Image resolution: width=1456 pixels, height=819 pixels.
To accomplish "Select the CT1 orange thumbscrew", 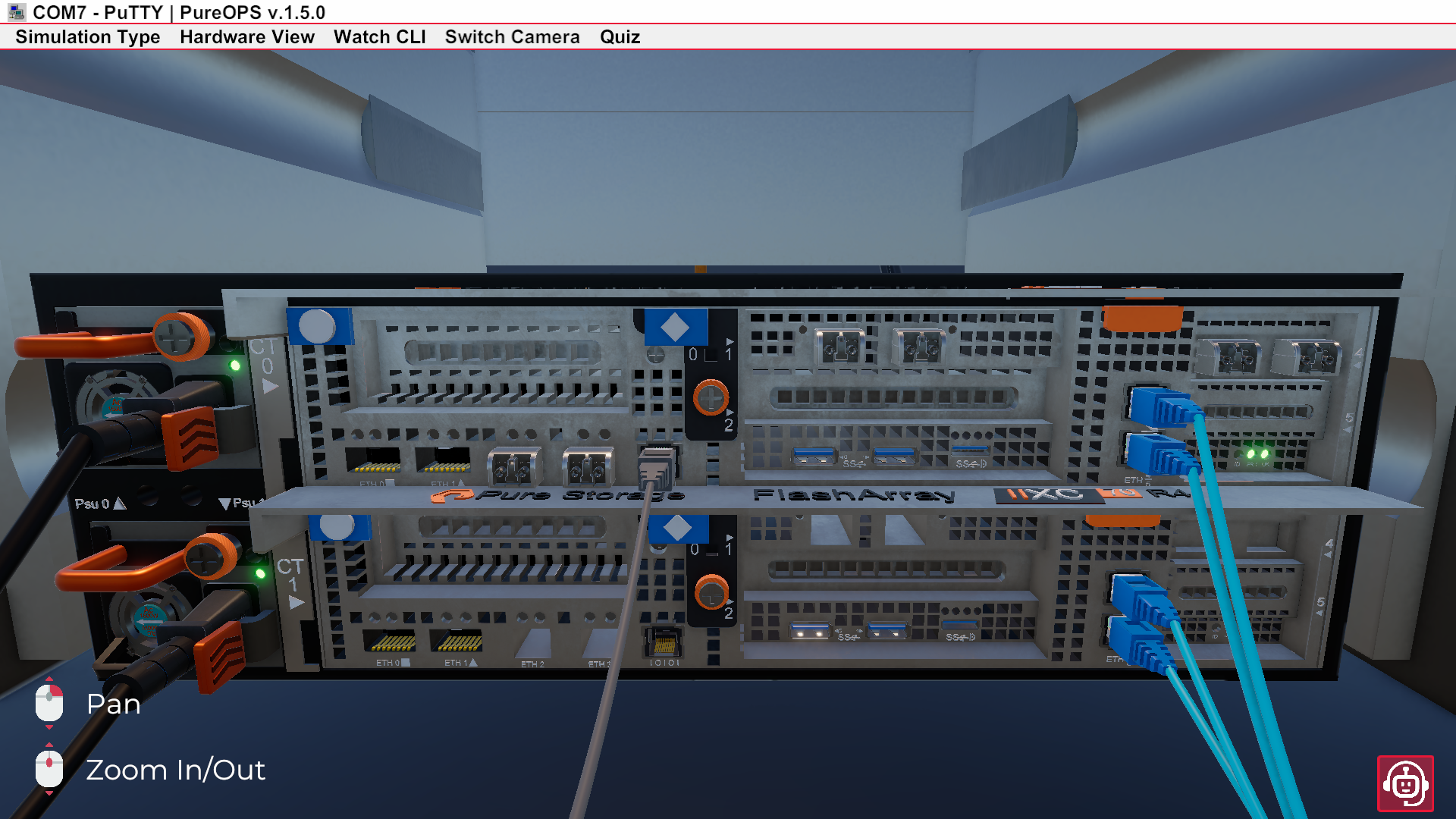I will [711, 591].
